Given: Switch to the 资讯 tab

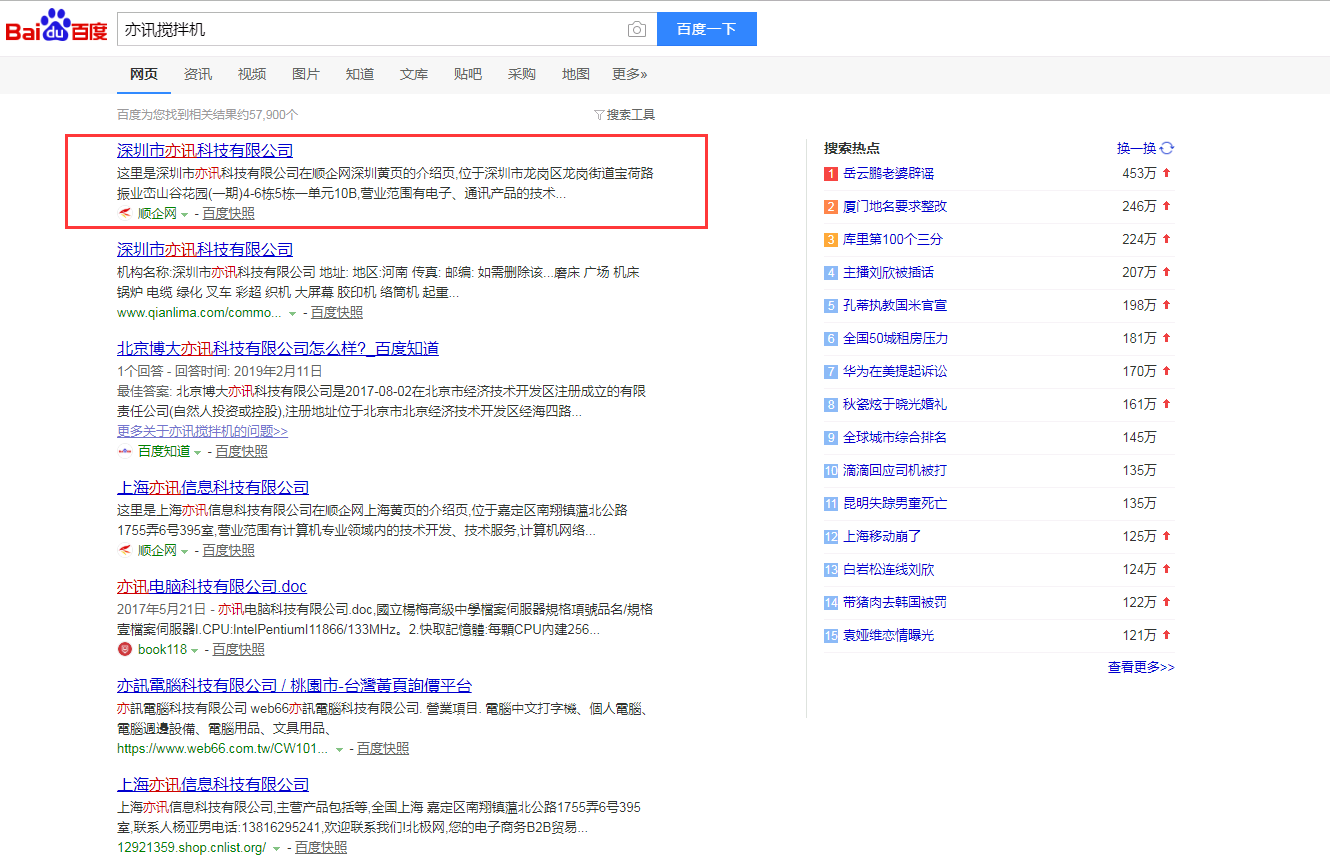Looking at the screenshot, I should [198, 74].
